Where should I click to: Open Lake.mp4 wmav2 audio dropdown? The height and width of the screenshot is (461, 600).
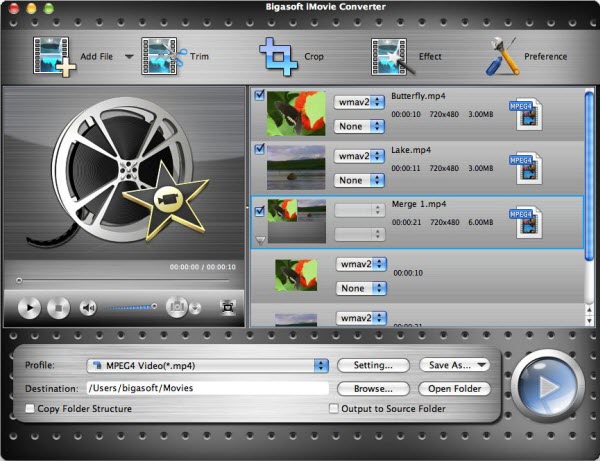[x=359, y=156]
